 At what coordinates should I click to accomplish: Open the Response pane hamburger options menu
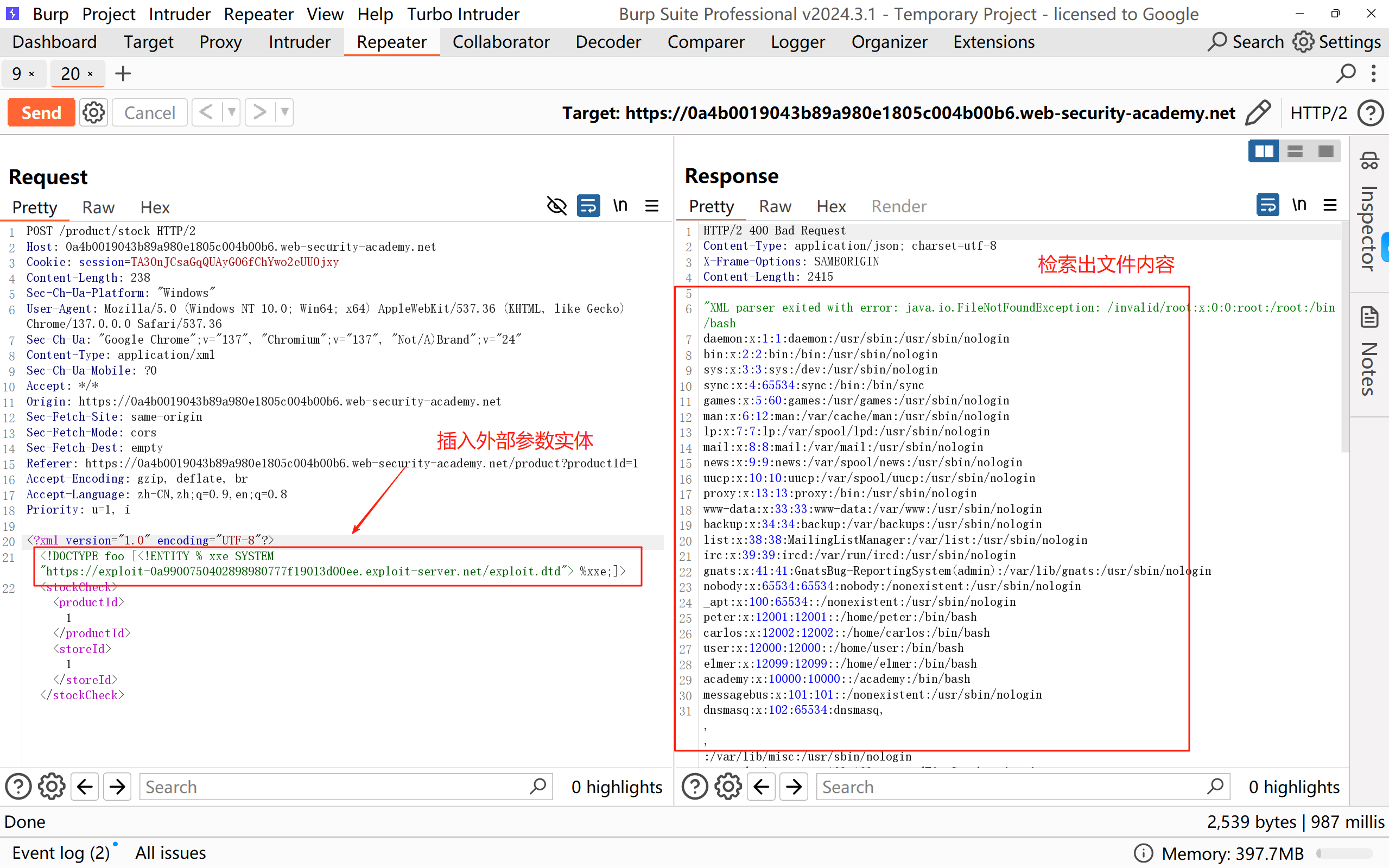[1330, 205]
